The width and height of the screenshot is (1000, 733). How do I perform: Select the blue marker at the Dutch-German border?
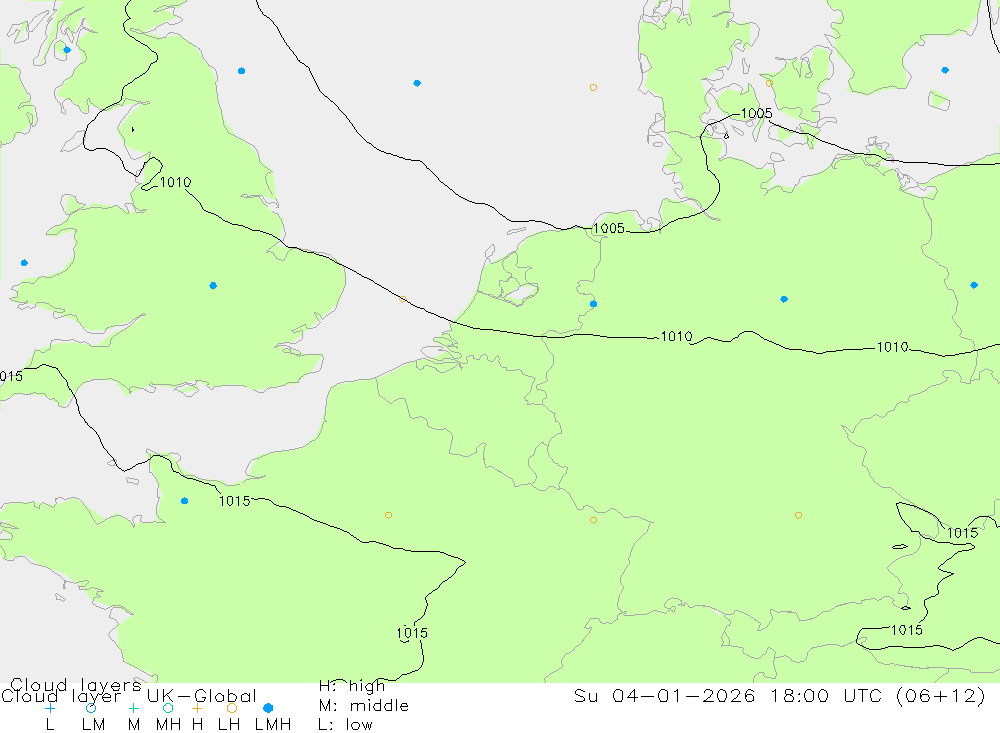pyautogui.click(x=594, y=304)
